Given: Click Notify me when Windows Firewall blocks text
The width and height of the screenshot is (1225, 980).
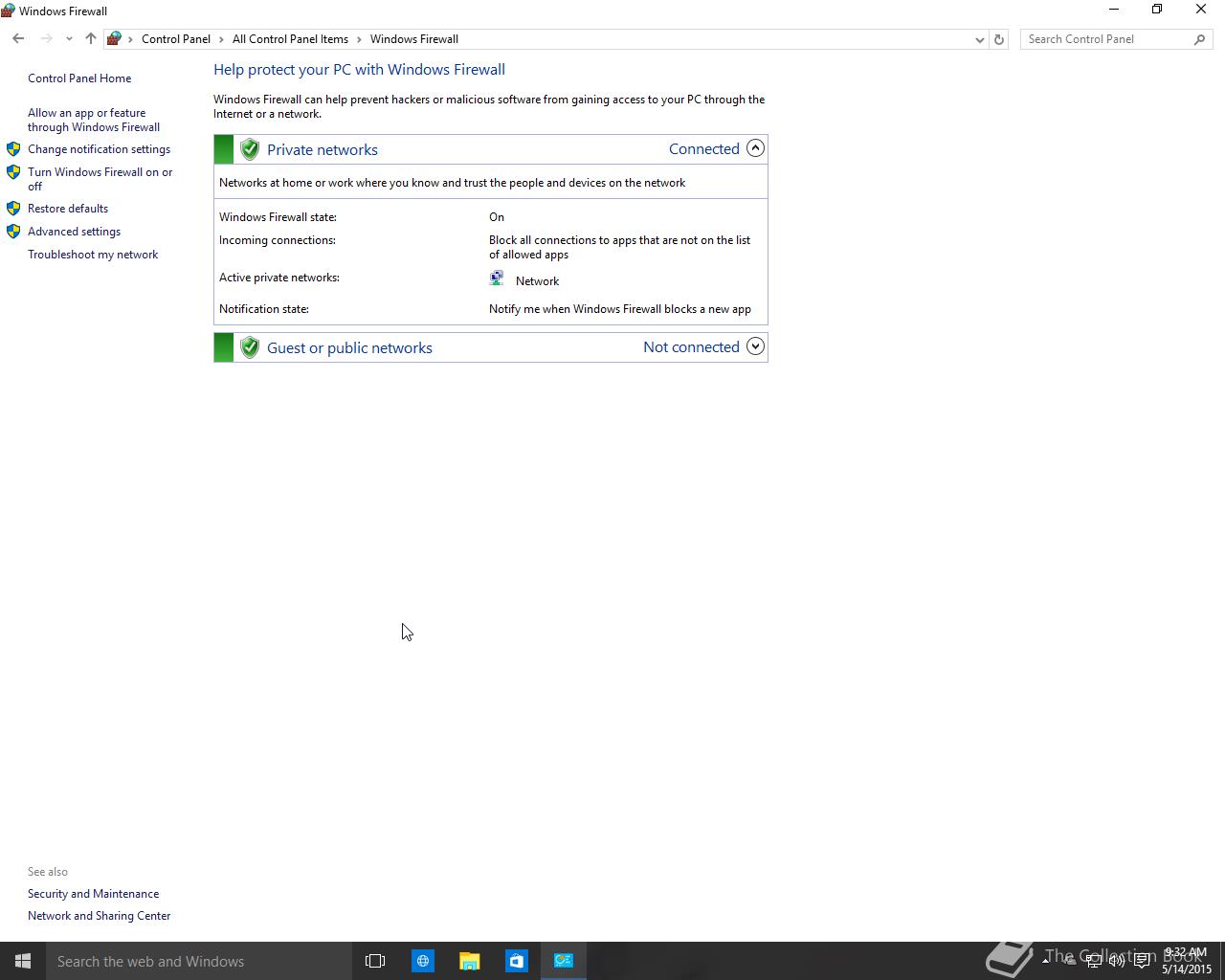Looking at the screenshot, I should click(x=620, y=309).
